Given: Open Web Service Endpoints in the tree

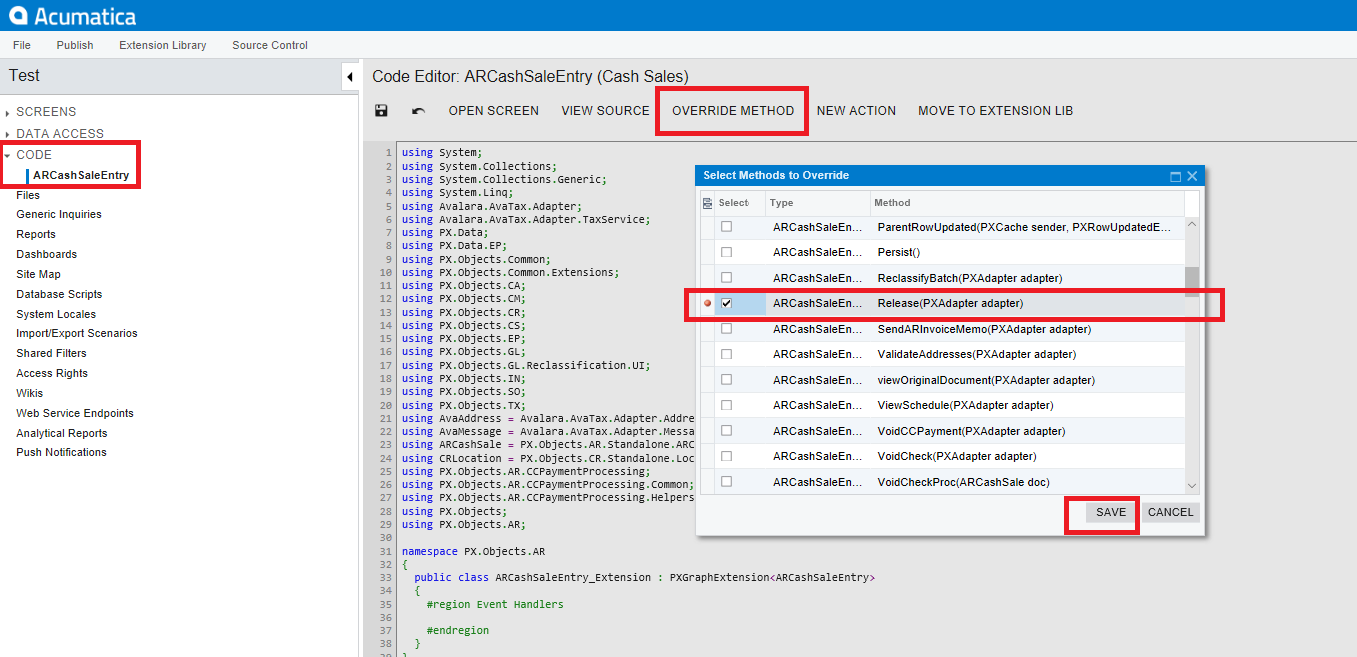Looking at the screenshot, I should tap(75, 413).
